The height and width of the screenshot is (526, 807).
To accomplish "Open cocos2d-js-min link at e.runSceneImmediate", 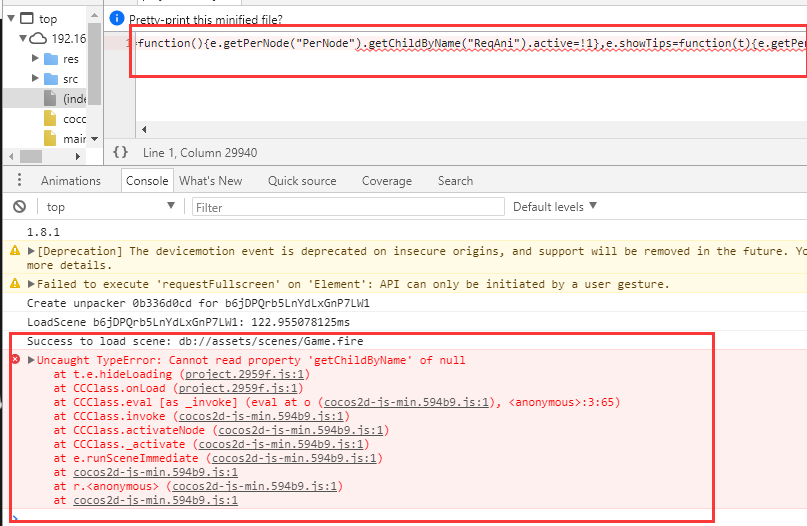I will point(294,458).
